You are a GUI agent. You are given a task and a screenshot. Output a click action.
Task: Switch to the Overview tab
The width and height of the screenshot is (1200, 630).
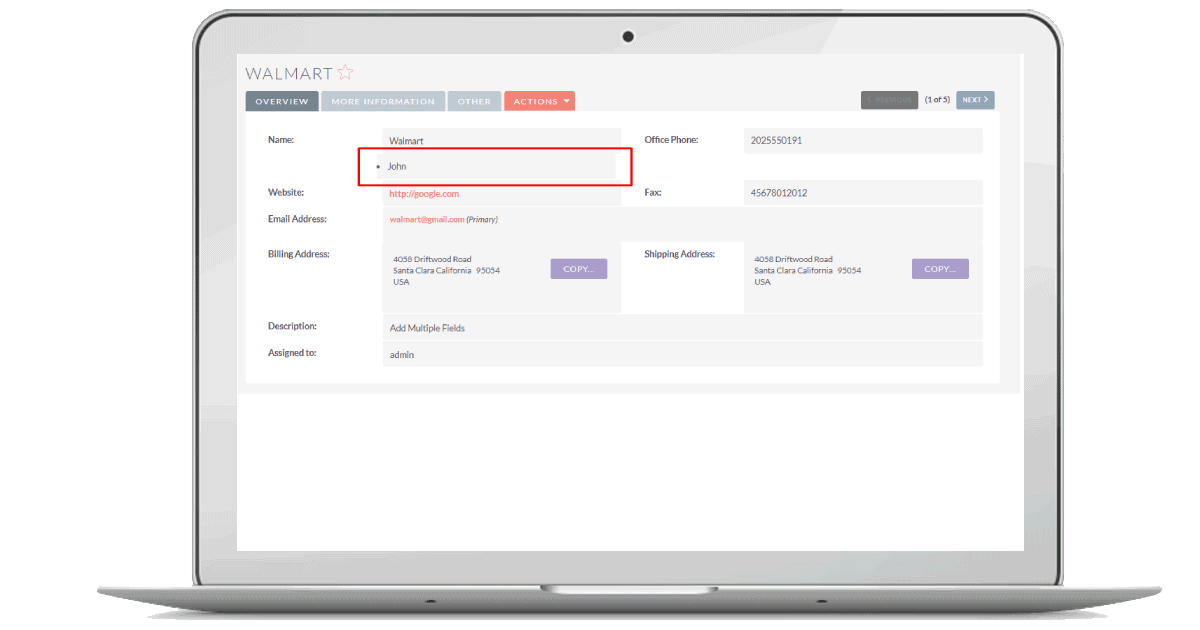[282, 101]
